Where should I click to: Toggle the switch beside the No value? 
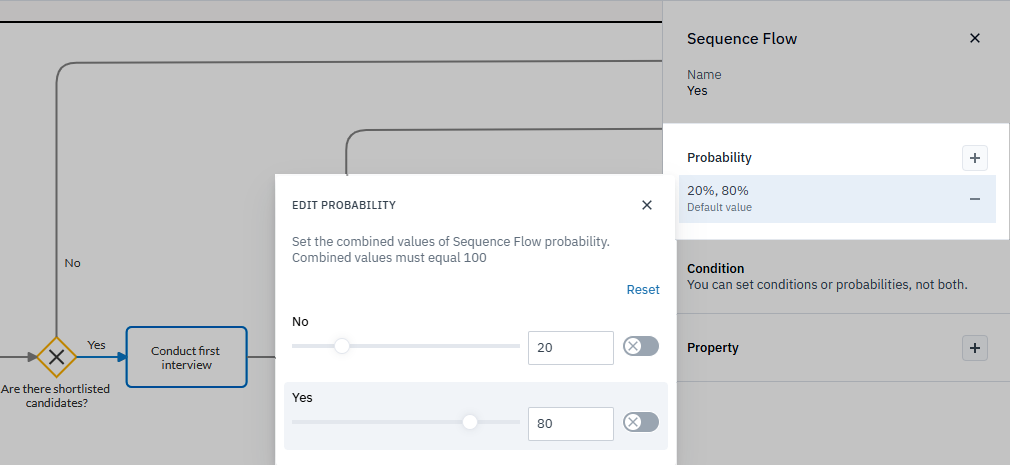click(x=640, y=347)
